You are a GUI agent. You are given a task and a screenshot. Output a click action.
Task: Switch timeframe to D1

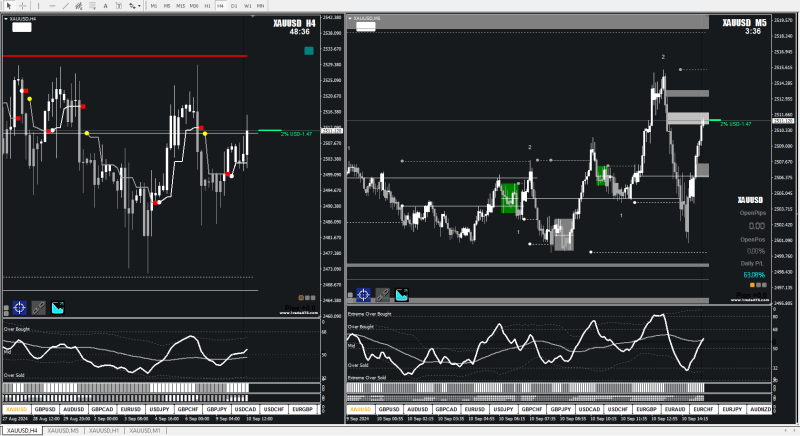click(234, 6)
